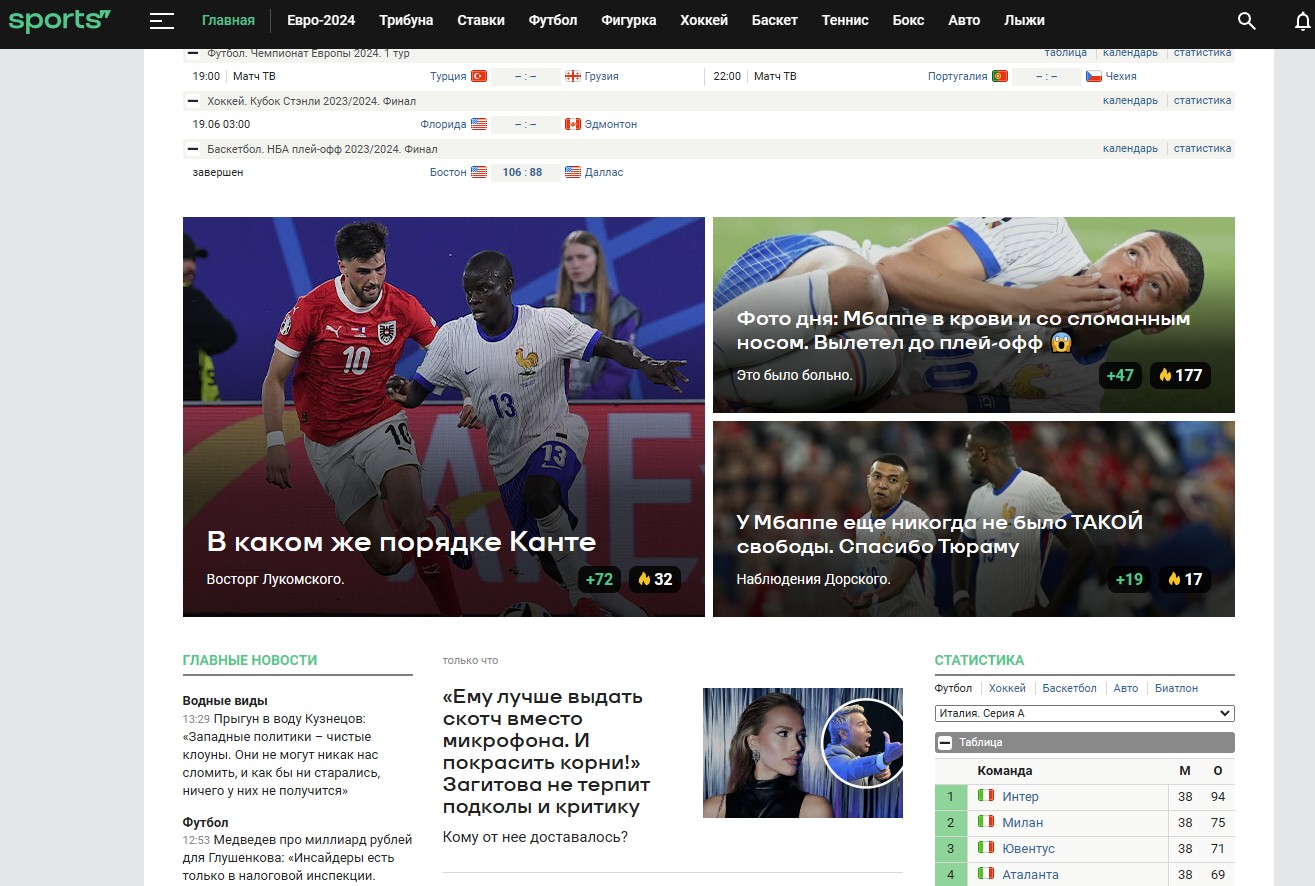Open статистика link in Кубок Стэнли row

point(1202,100)
